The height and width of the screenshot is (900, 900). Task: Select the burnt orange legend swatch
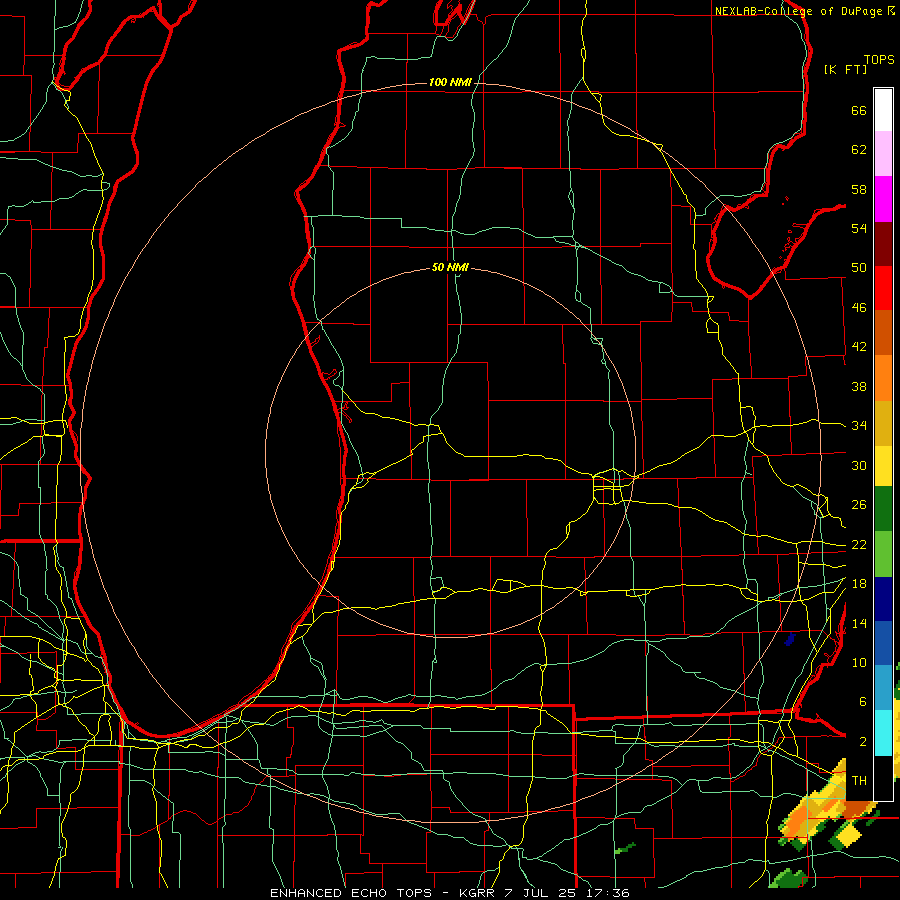point(883,333)
